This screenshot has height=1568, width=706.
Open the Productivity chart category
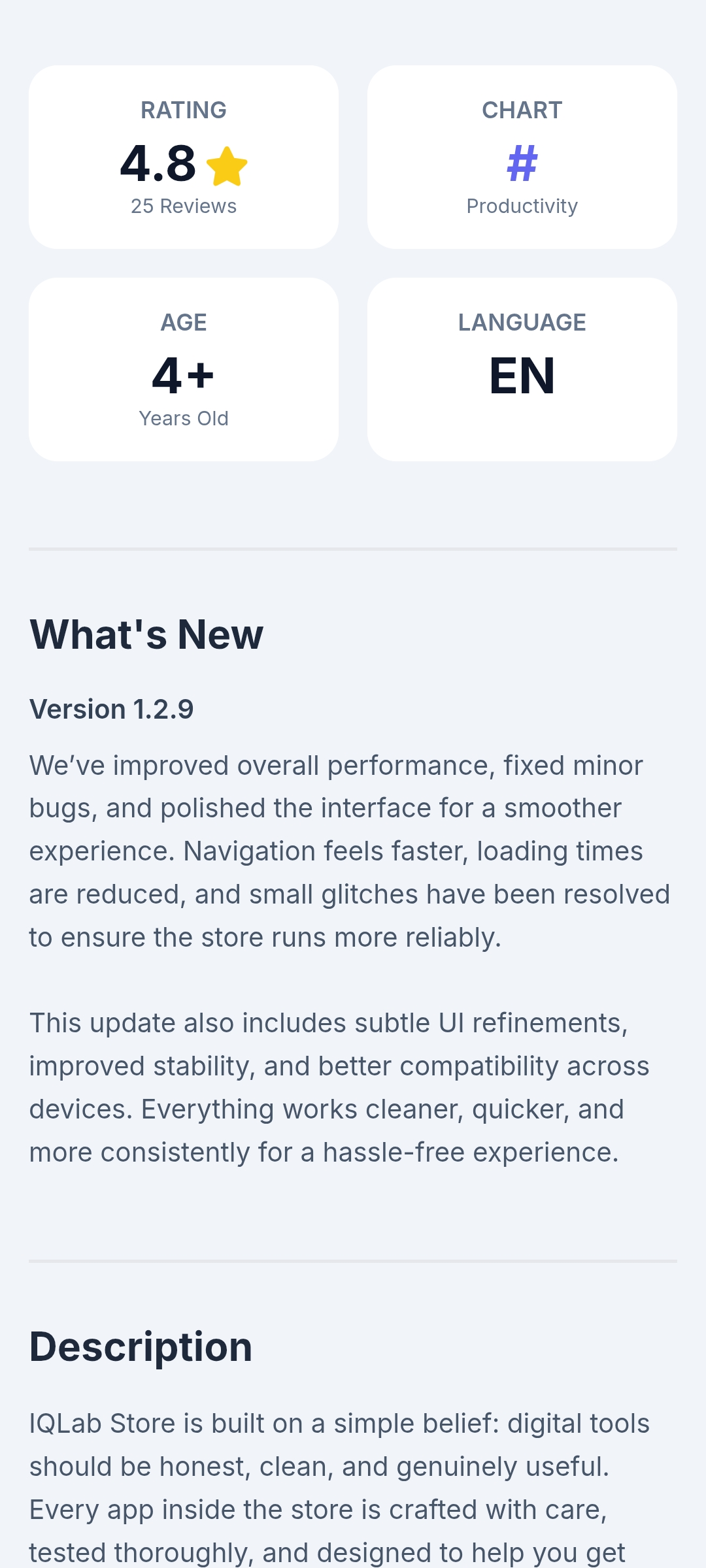522,206
